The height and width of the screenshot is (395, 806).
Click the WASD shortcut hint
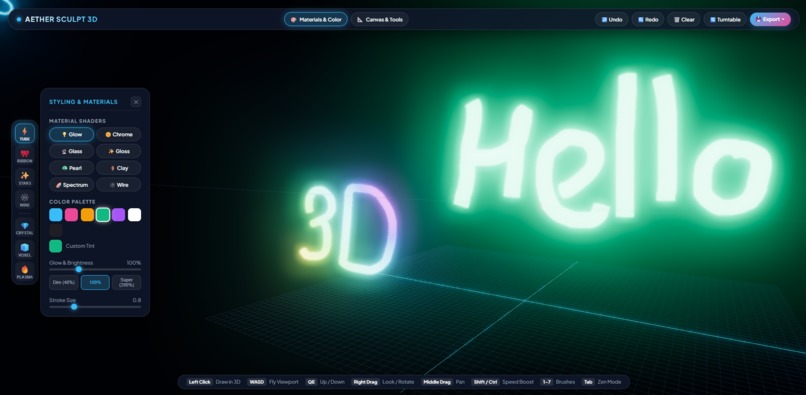coord(273,382)
